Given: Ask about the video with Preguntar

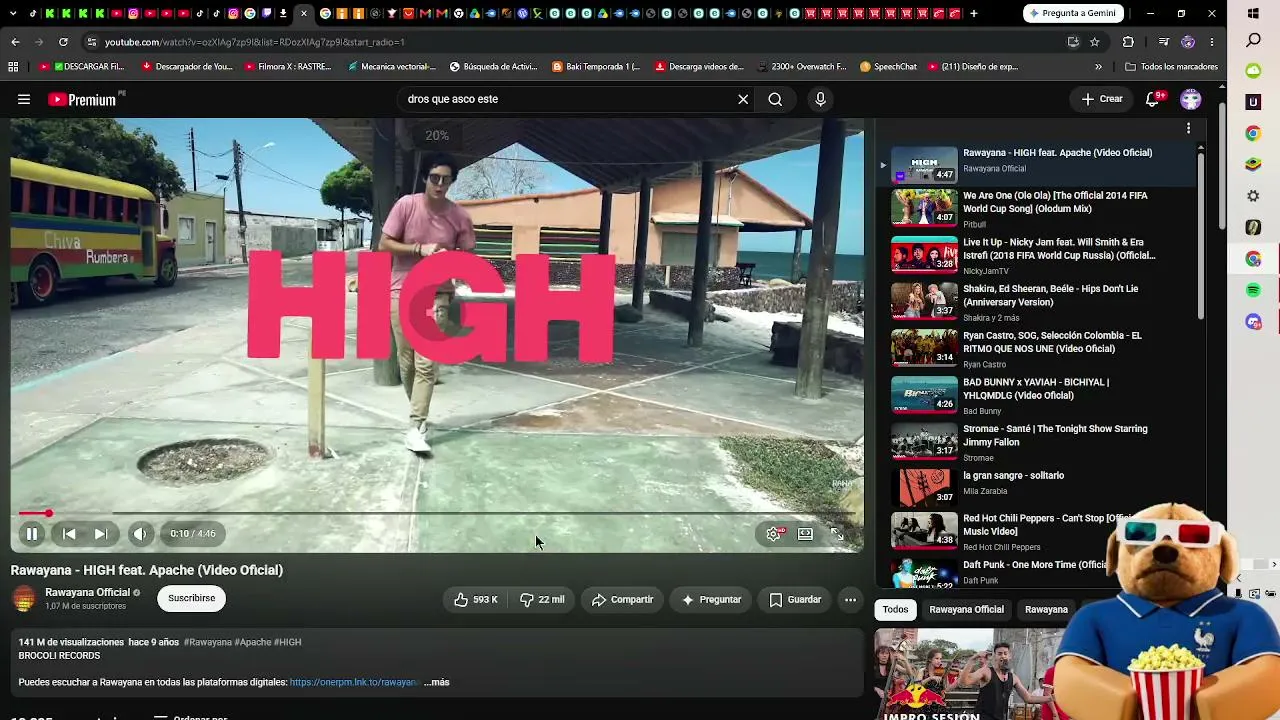Looking at the screenshot, I should tap(711, 600).
